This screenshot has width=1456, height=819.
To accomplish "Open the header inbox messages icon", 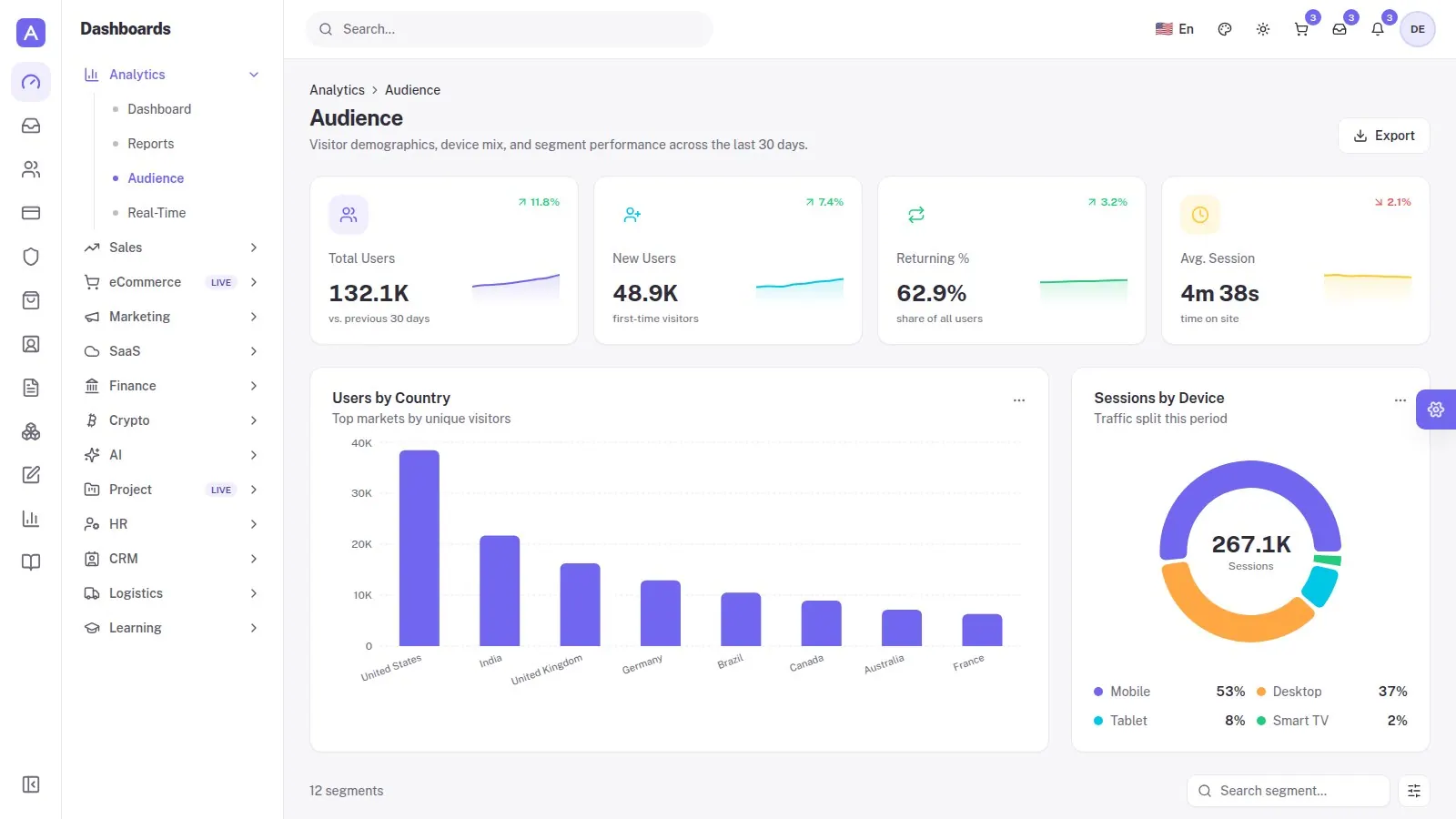I will [x=1340, y=29].
